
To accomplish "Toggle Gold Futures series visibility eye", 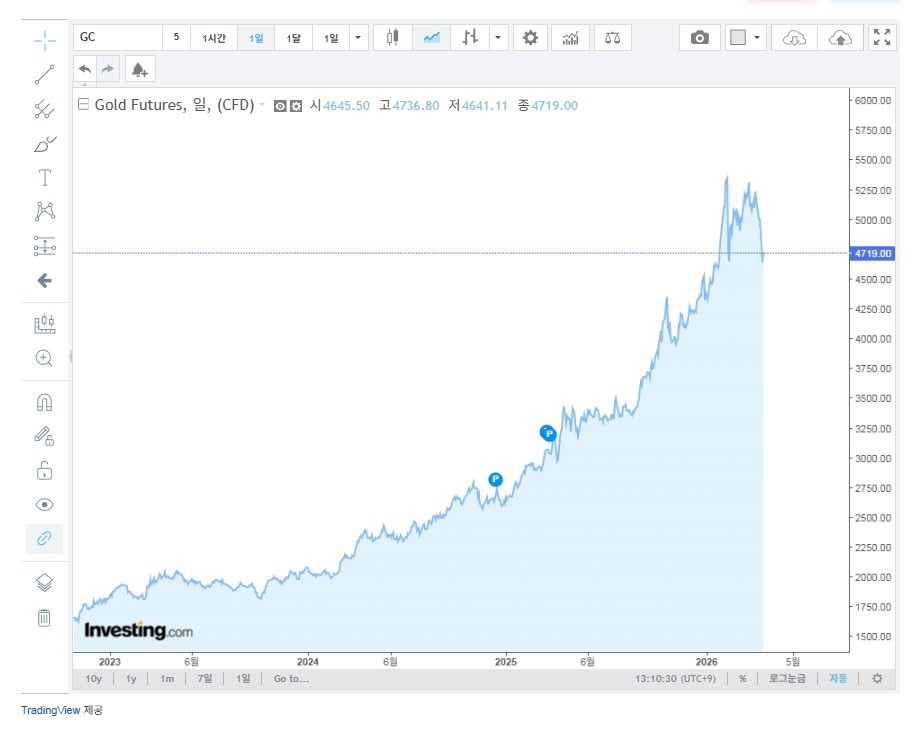I will (x=280, y=106).
